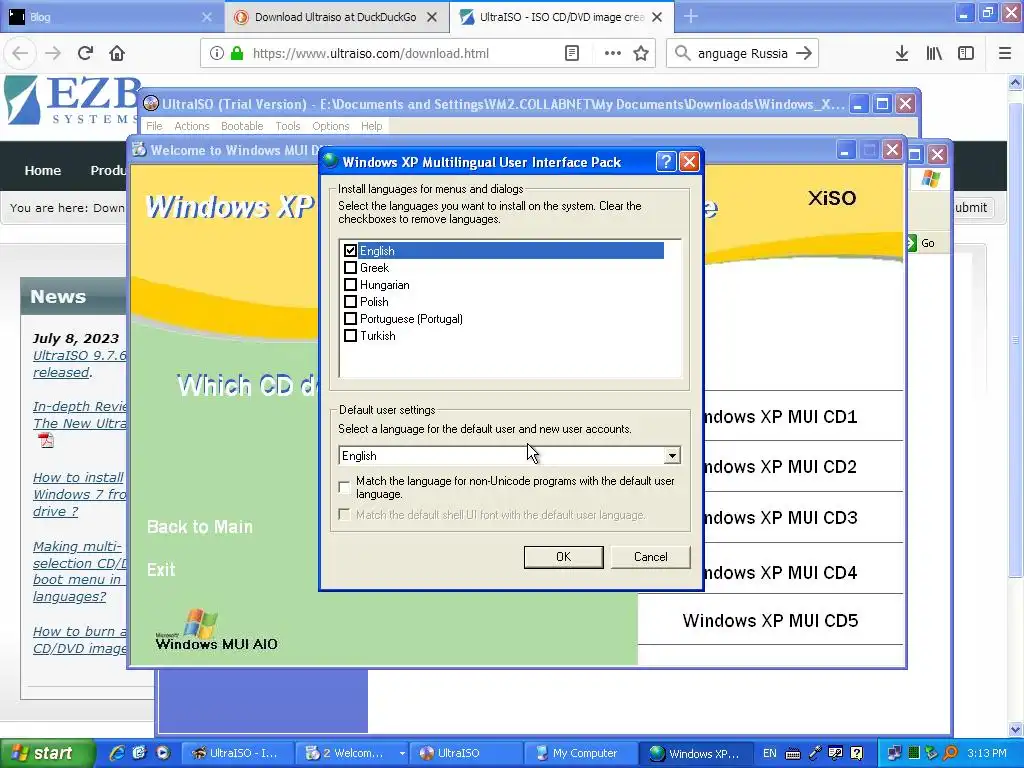Image resolution: width=1024 pixels, height=768 pixels.
Task: Click the language bar help icon
Action: (857, 753)
